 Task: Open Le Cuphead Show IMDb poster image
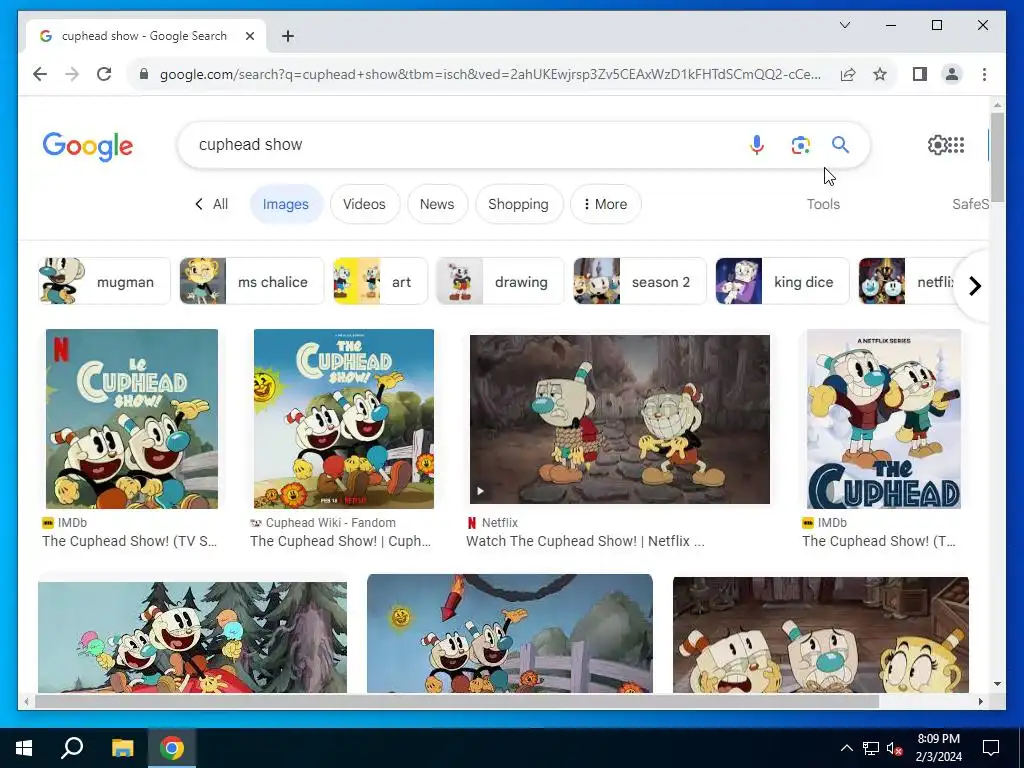tap(132, 419)
